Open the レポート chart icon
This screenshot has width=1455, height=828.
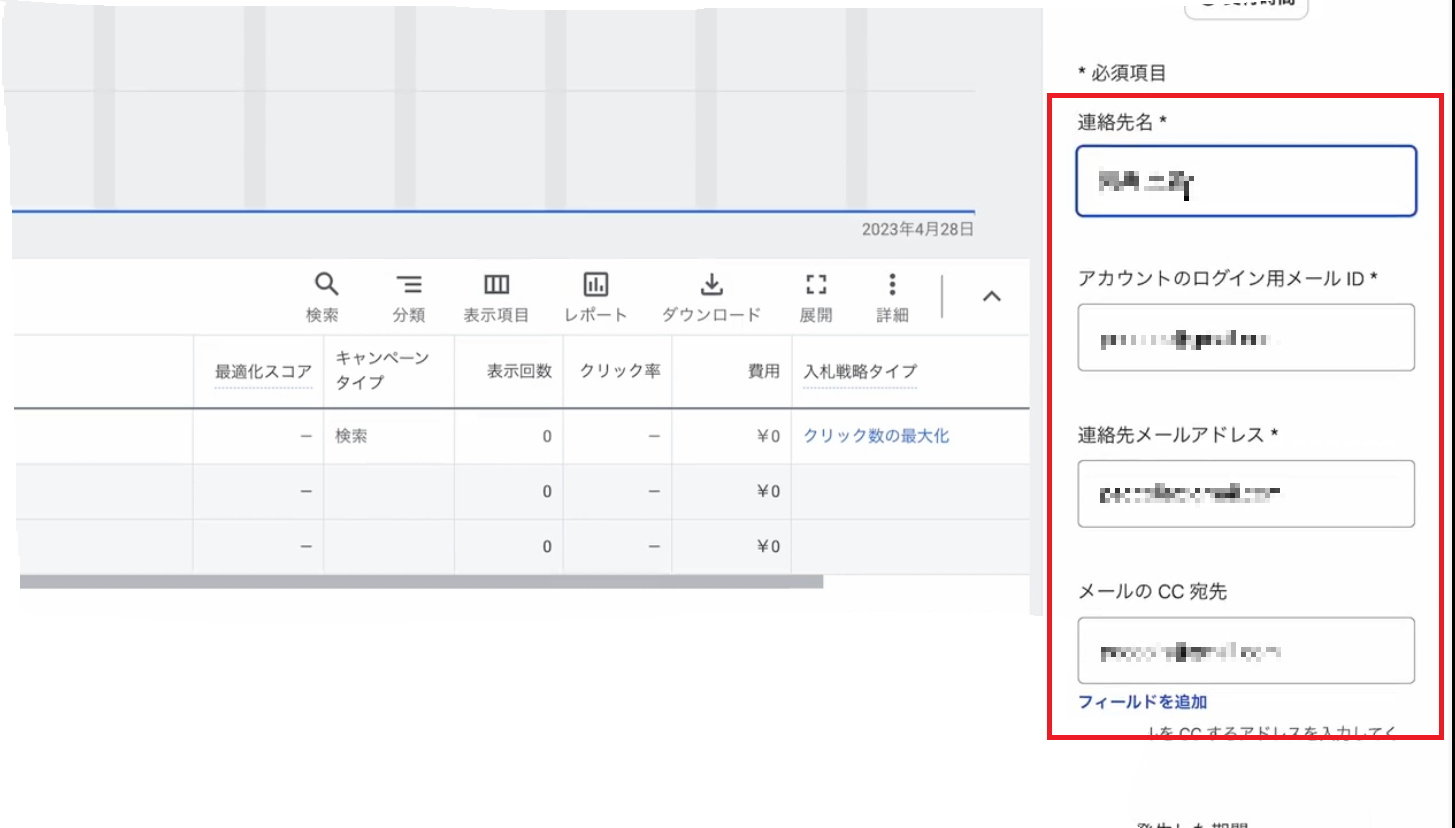[x=596, y=285]
